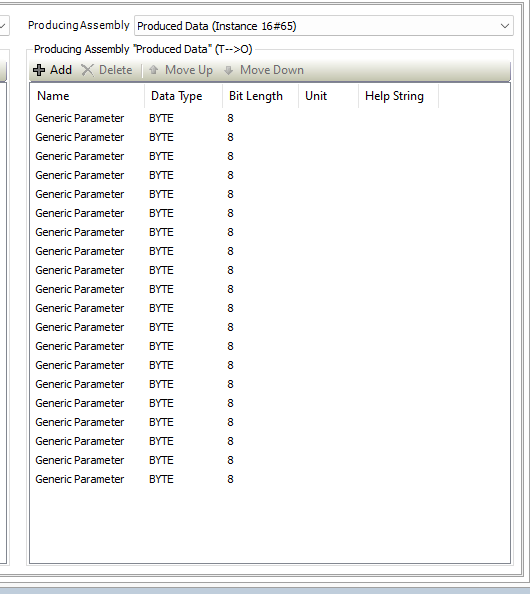Screen dimensions: 530x594
Task: Sort by the Name column header
Action: tap(87, 96)
